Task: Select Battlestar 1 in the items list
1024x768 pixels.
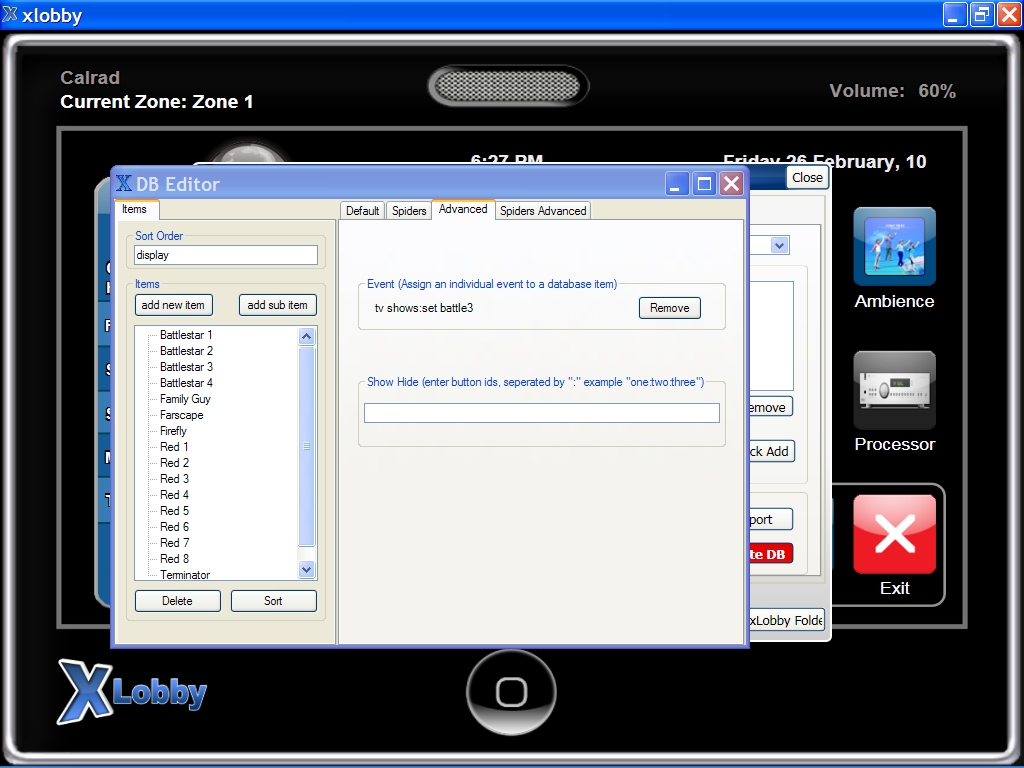Action: click(x=186, y=335)
